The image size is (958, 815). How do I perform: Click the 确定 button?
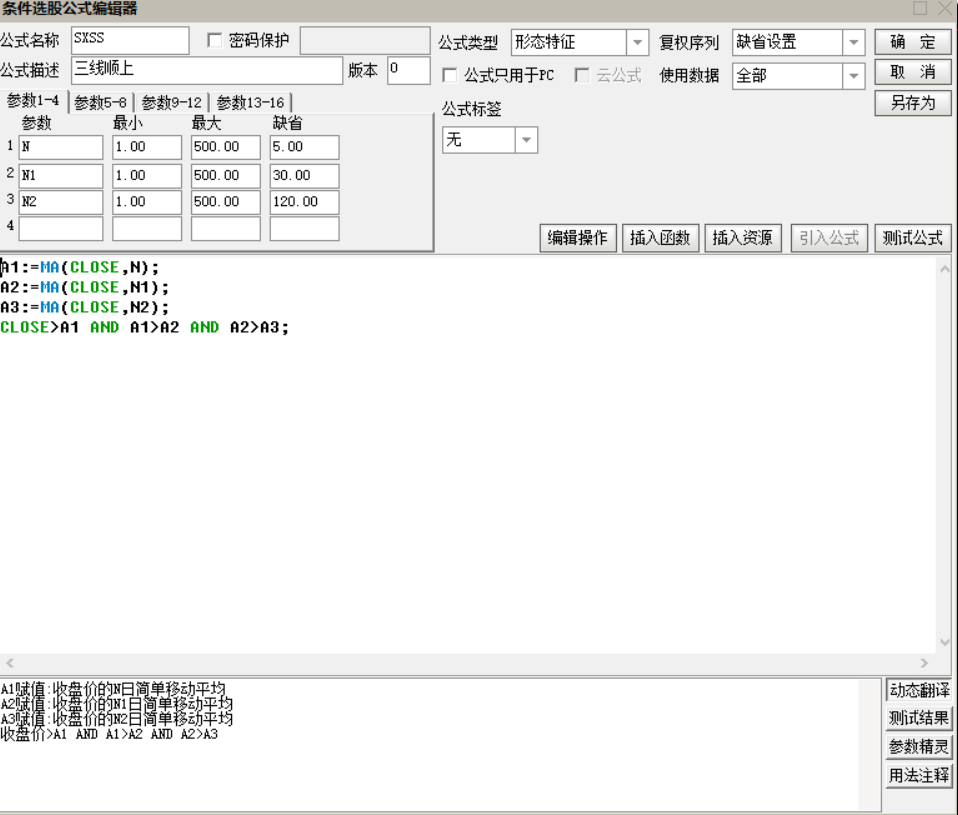pyautogui.click(x=913, y=42)
